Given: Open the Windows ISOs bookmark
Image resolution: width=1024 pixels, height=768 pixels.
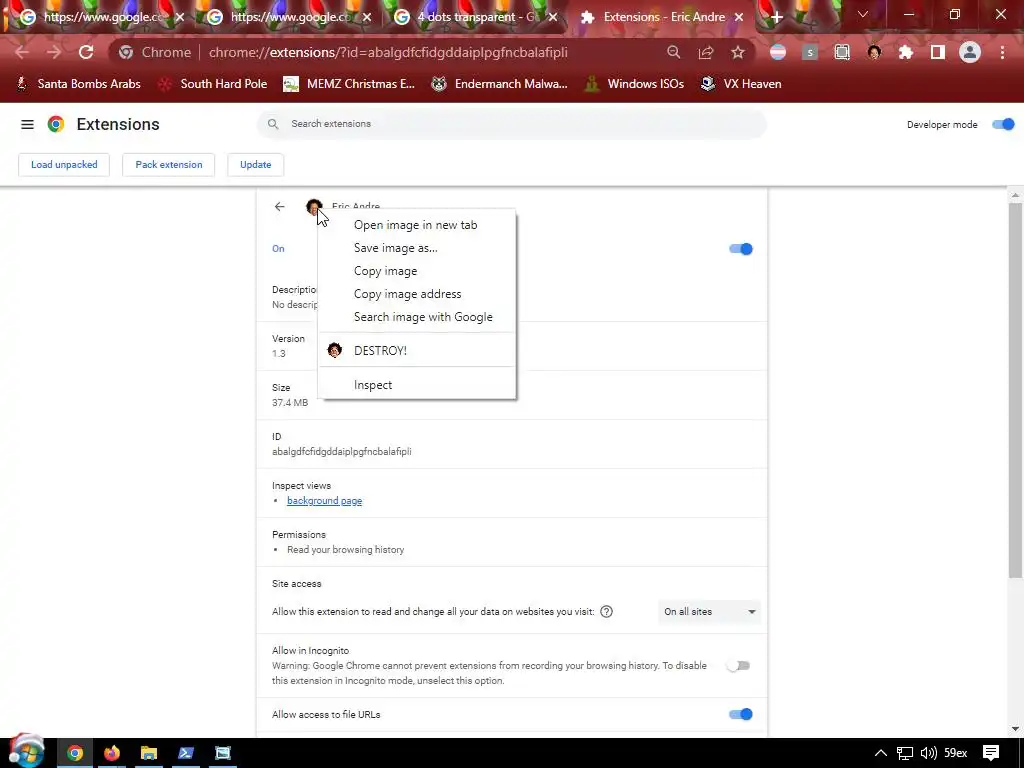Looking at the screenshot, I should (634, 84).
